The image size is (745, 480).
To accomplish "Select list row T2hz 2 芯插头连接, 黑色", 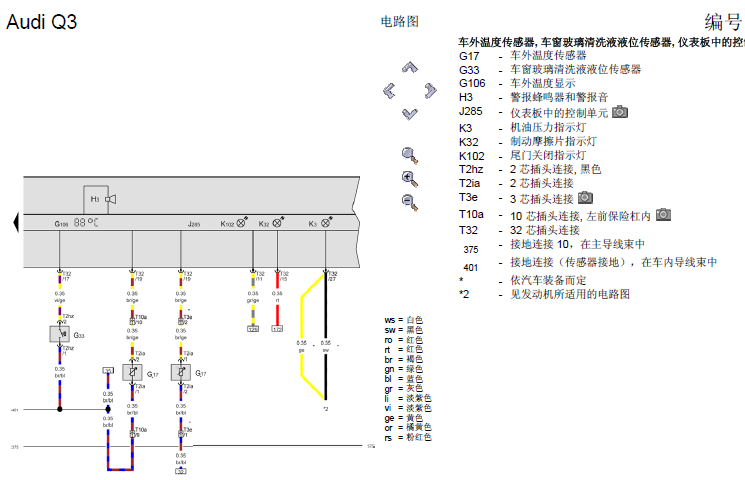I will [x=530, y=169].
